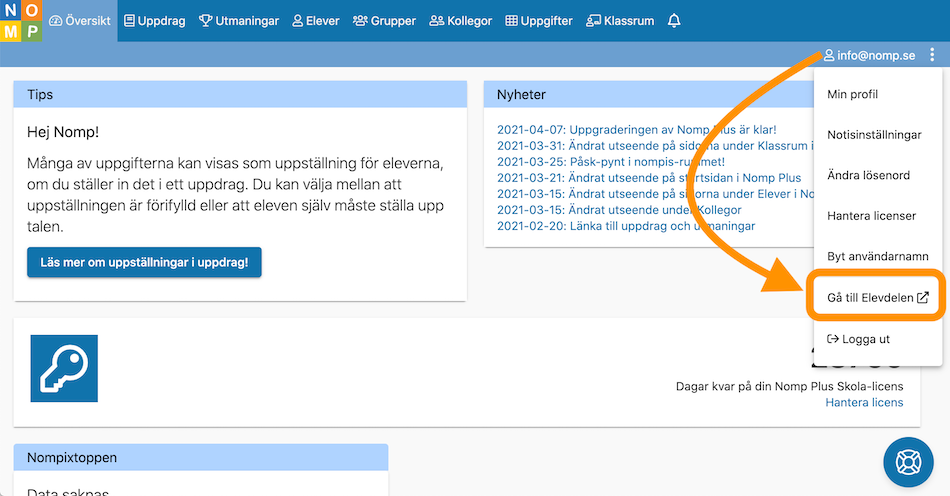Open the lifebuoy help button
950x496 pixels.
click(x=908, y=463)
